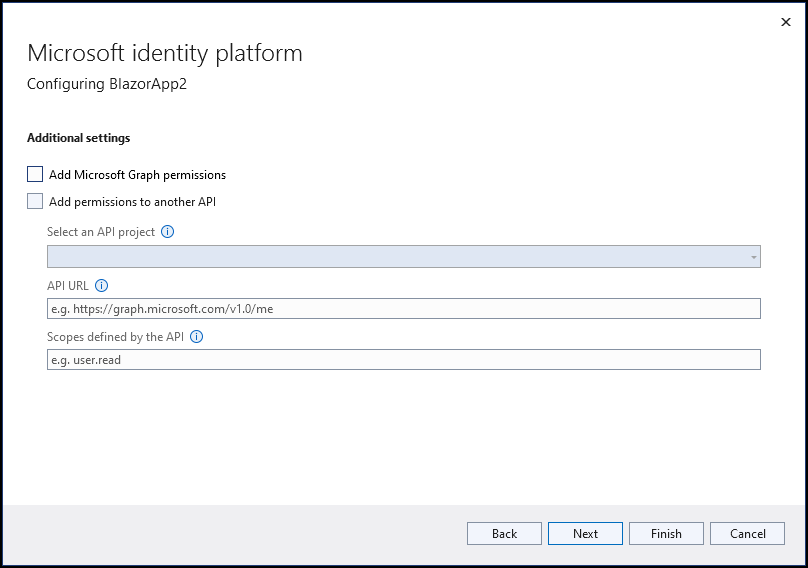Click the 'Add Microsoft Graph permissions' label text
Screen dimensions: 808x568
(137, 175)
